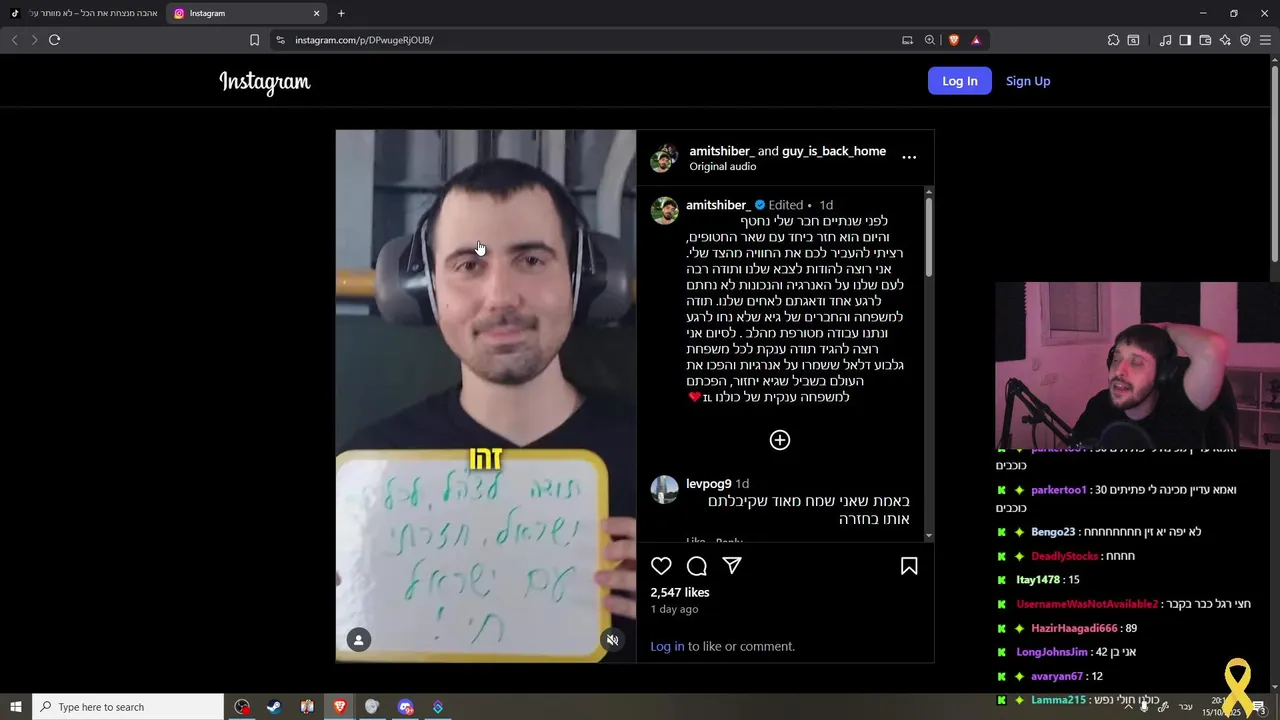Open levpog9 commenter profile
Screen dimensions: 1280x720
pos(708,483)
